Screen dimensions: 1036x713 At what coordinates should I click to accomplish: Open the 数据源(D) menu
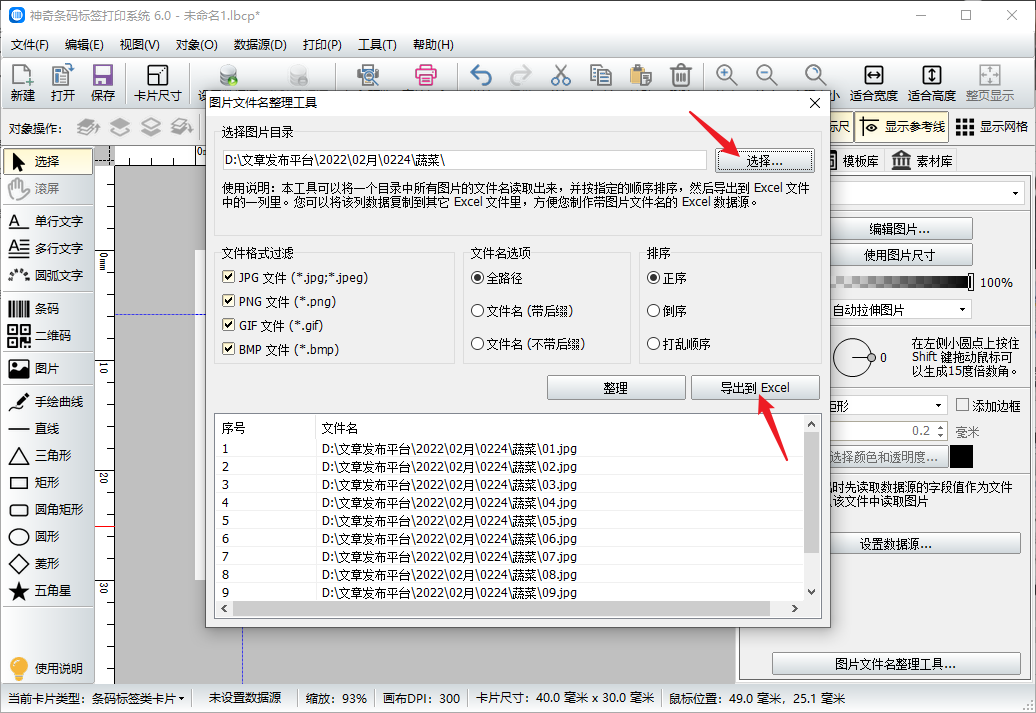click(x=259, y=45)
